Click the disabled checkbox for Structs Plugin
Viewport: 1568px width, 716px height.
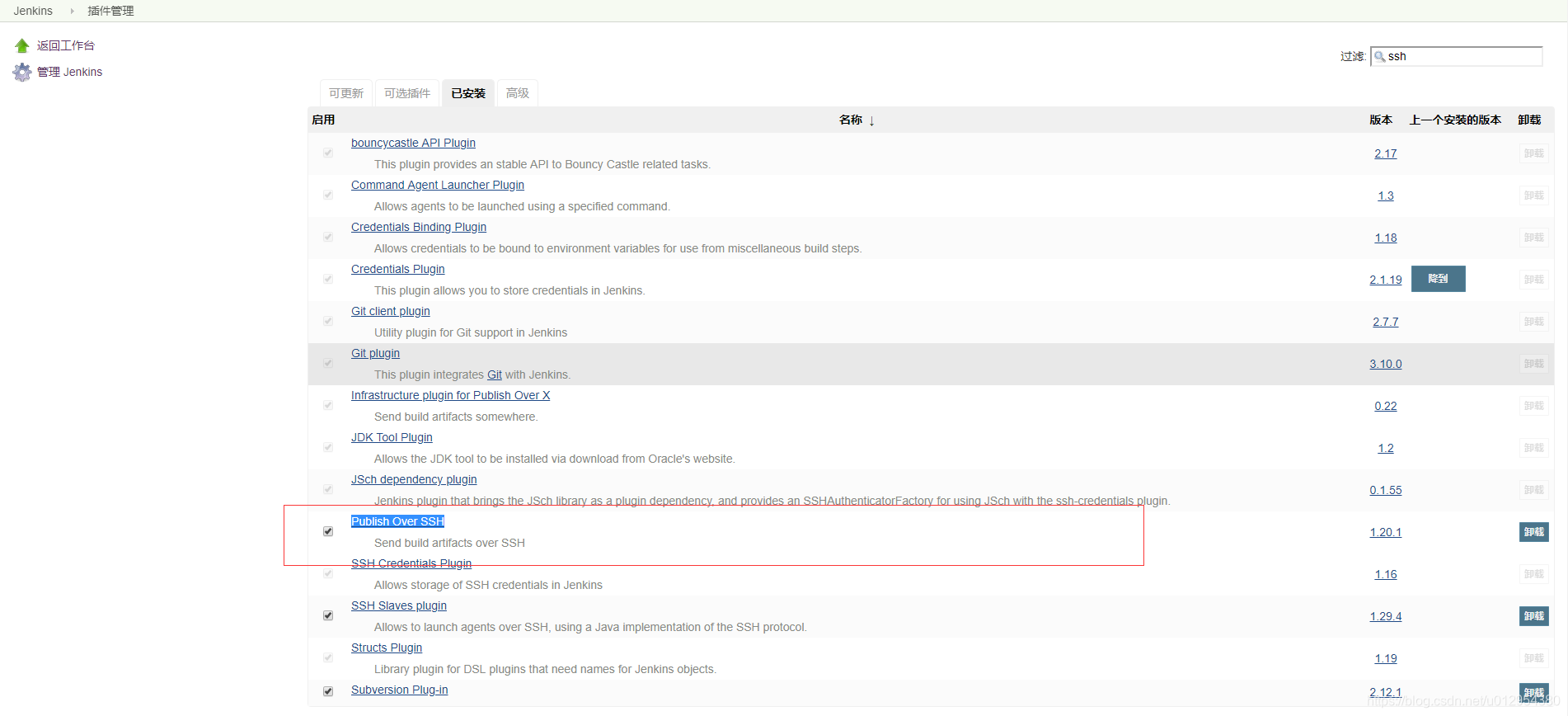[x=328, y=657]
